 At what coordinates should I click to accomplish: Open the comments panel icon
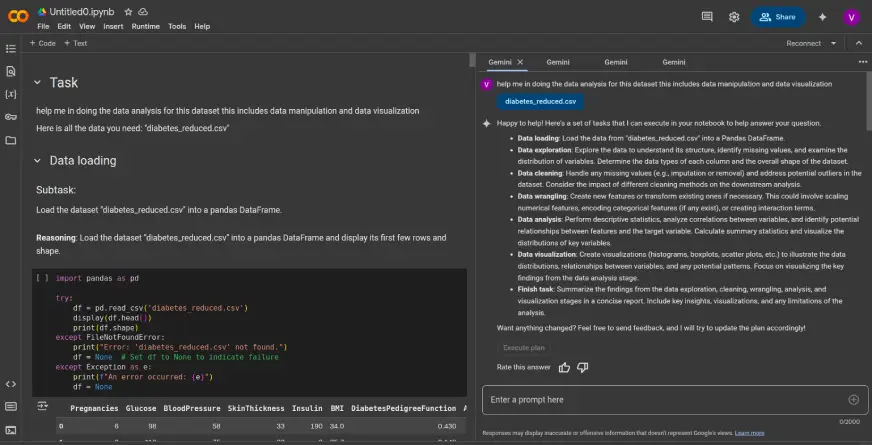[x=708, y=17]
